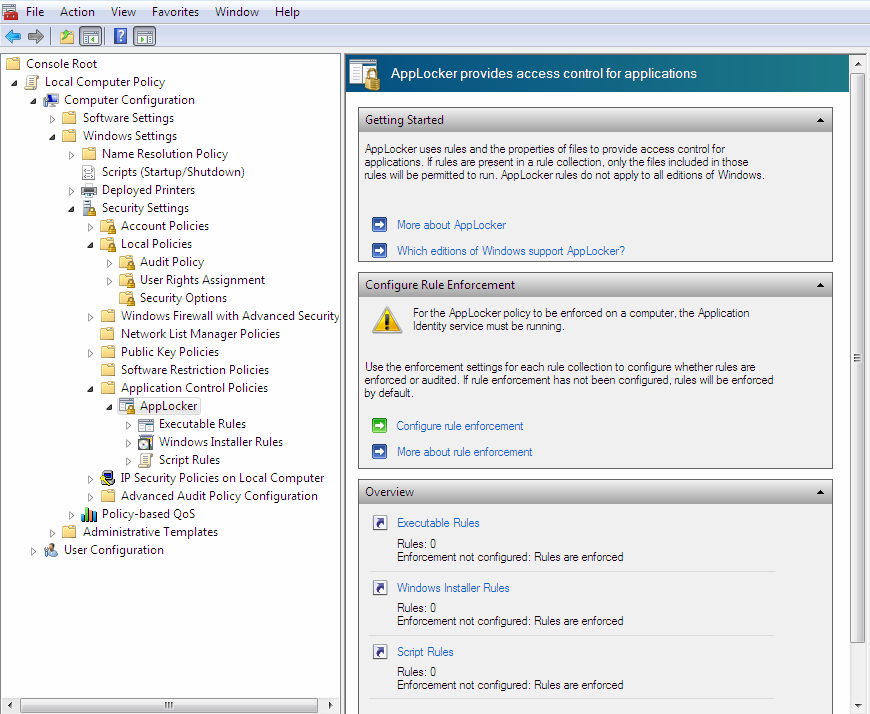Open the Executable Rules overview link
Image resolution: width=870 pixels, height=714 pixels.
click(438, 523)
